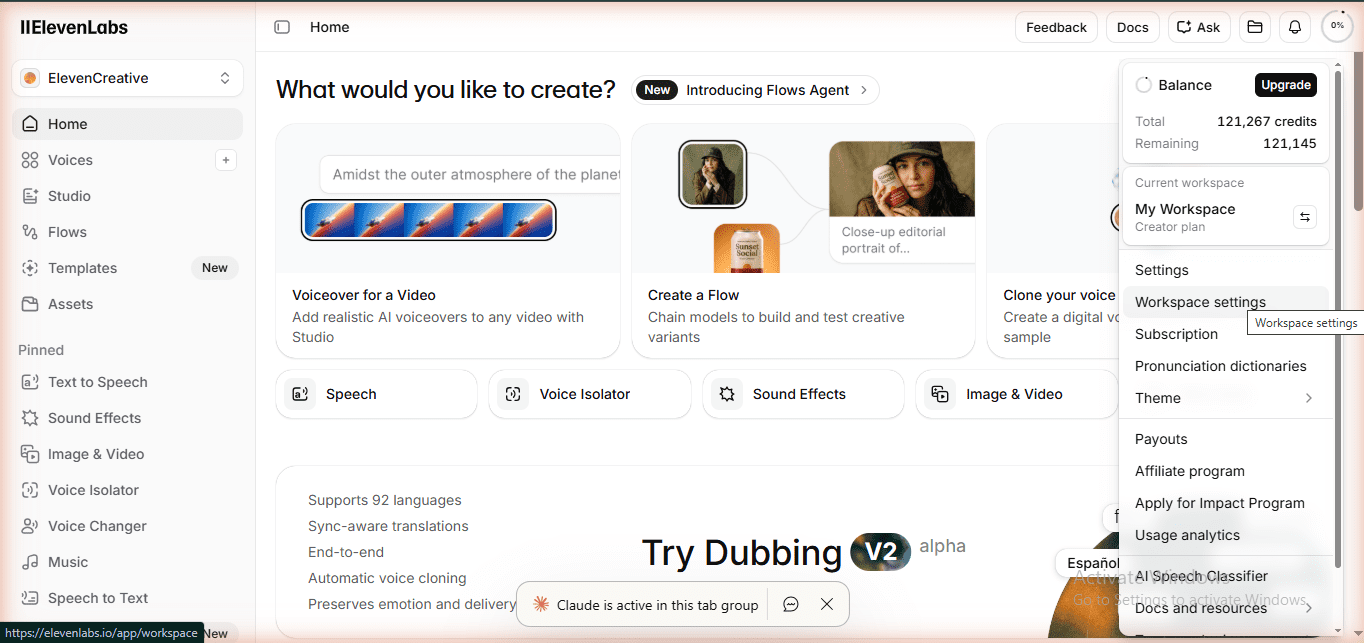Add a voice with the plus button
This screenshot has width=1364, height=643.
(226, 160)
